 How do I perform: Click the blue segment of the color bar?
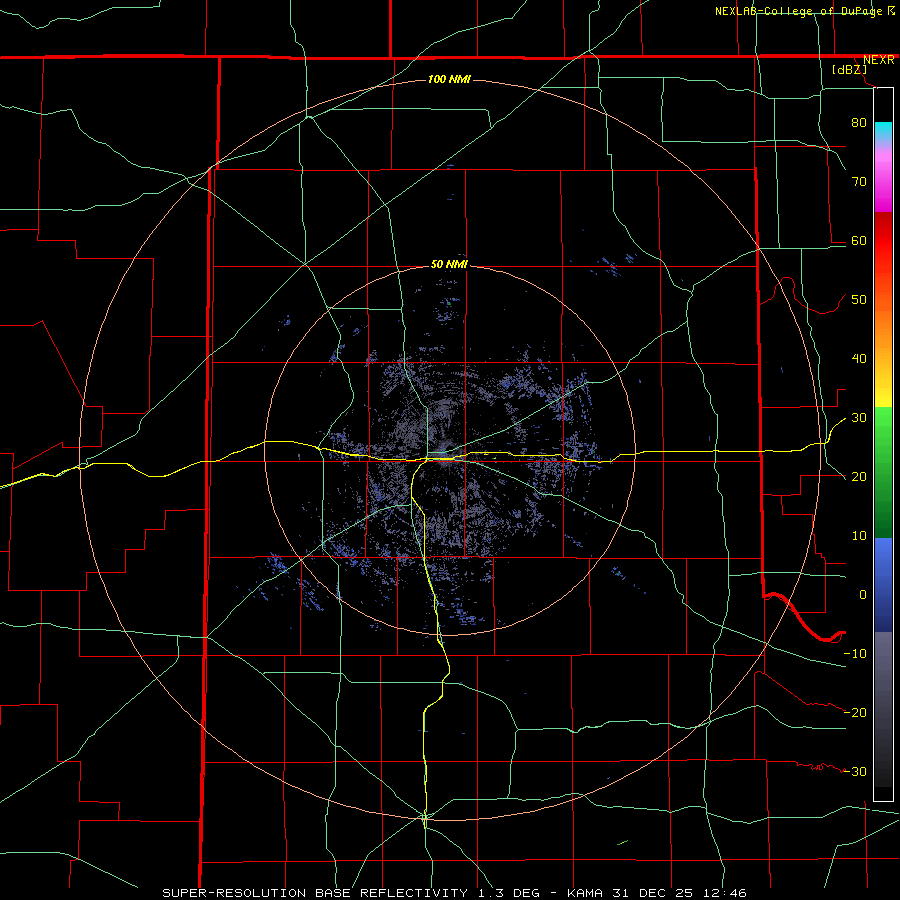(x=883, y=584)
